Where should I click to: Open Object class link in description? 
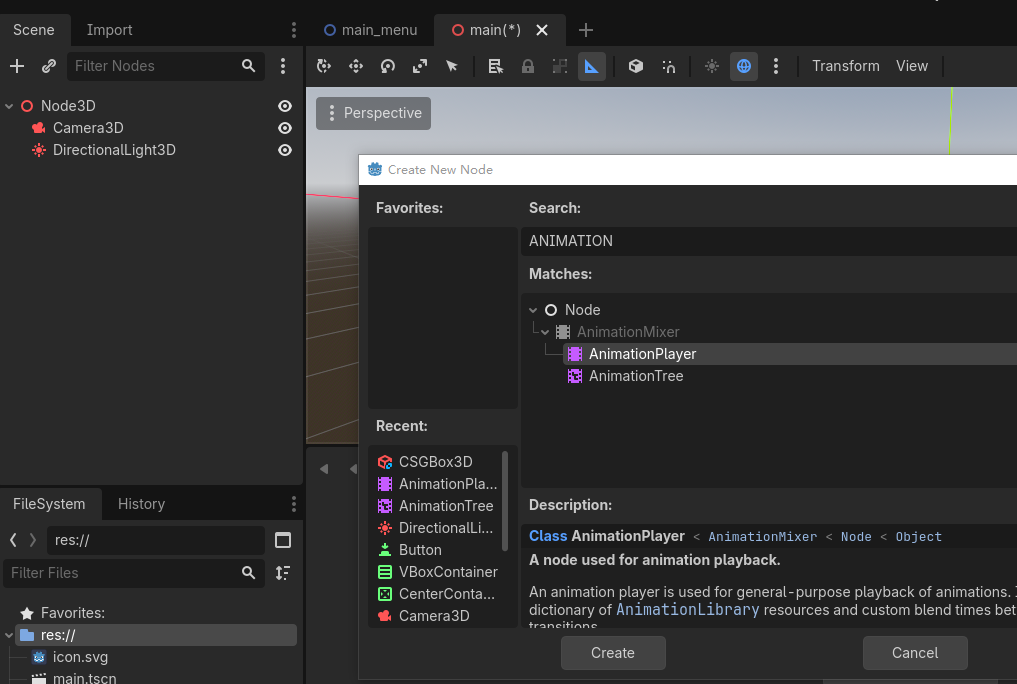pos(918,537)
